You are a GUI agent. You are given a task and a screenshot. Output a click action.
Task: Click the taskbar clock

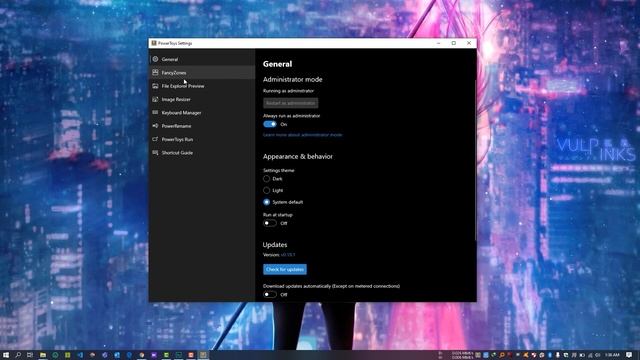click(x=612, y=355)
